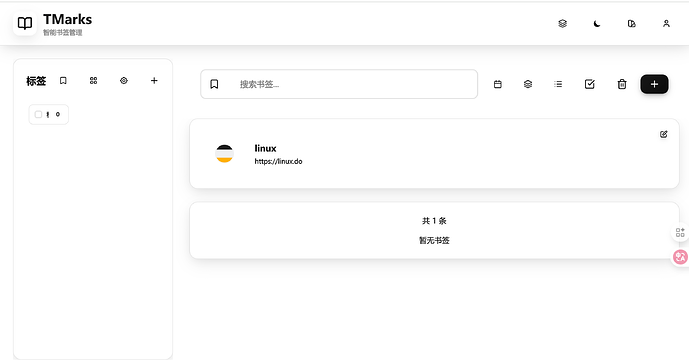The image size is (689, 360).
Task: Click the TMarks open-book logo icon
Action: click(25, 23)
